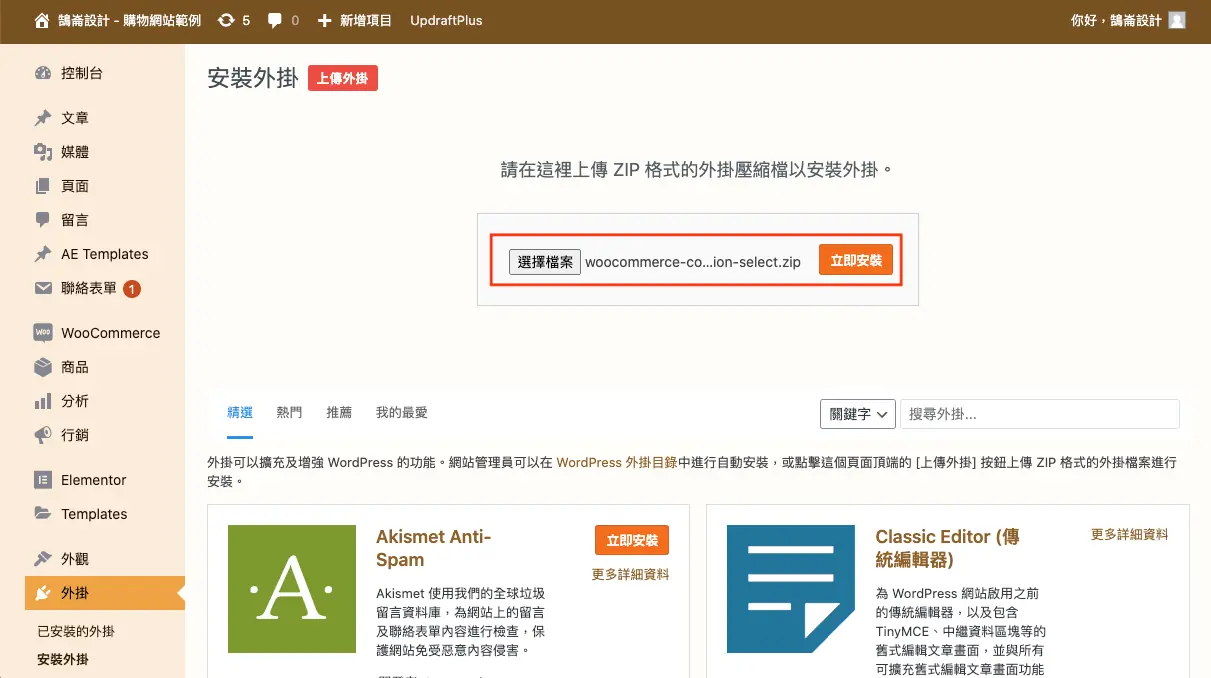The image size is (1211, 678).
Task: Click the 媒體 media icon
Action: pos(42,152)
